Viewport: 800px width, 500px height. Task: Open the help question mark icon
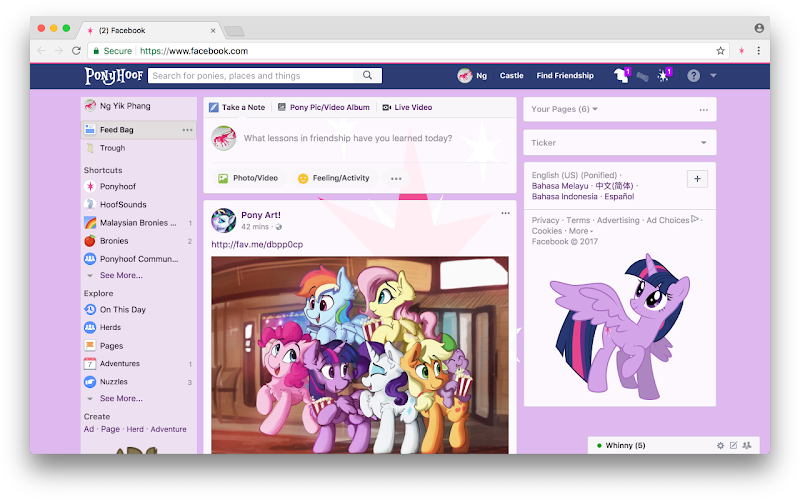tap(693, 76)
